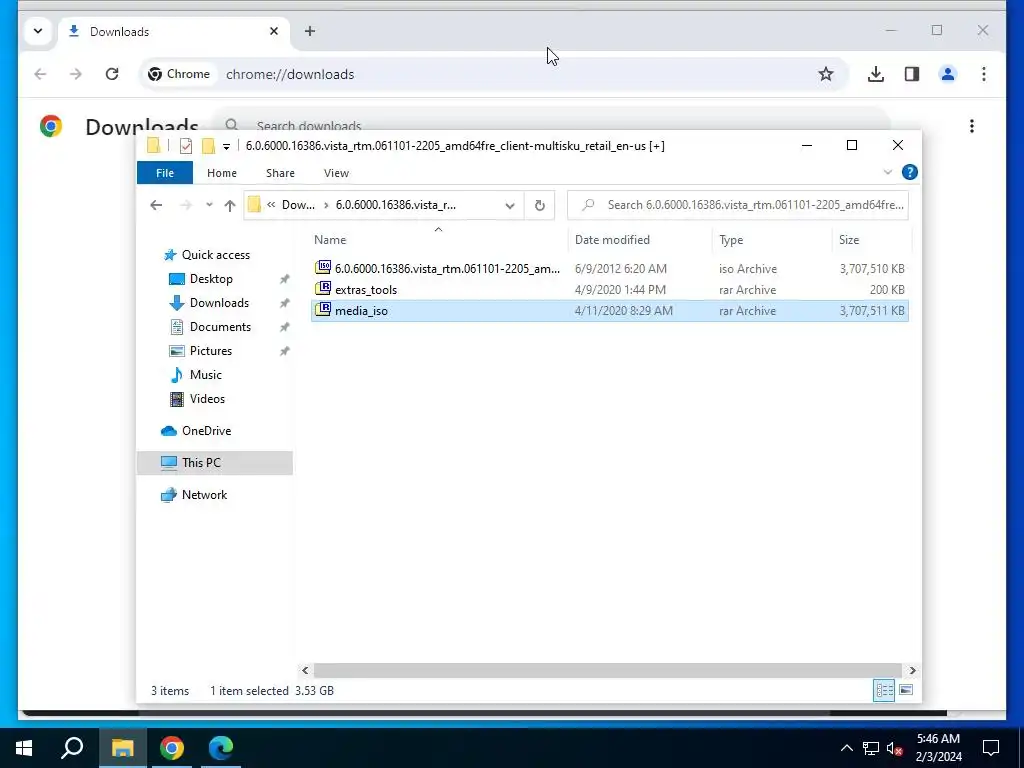
Task: Open Network in navigation pane
Action: 204,495
